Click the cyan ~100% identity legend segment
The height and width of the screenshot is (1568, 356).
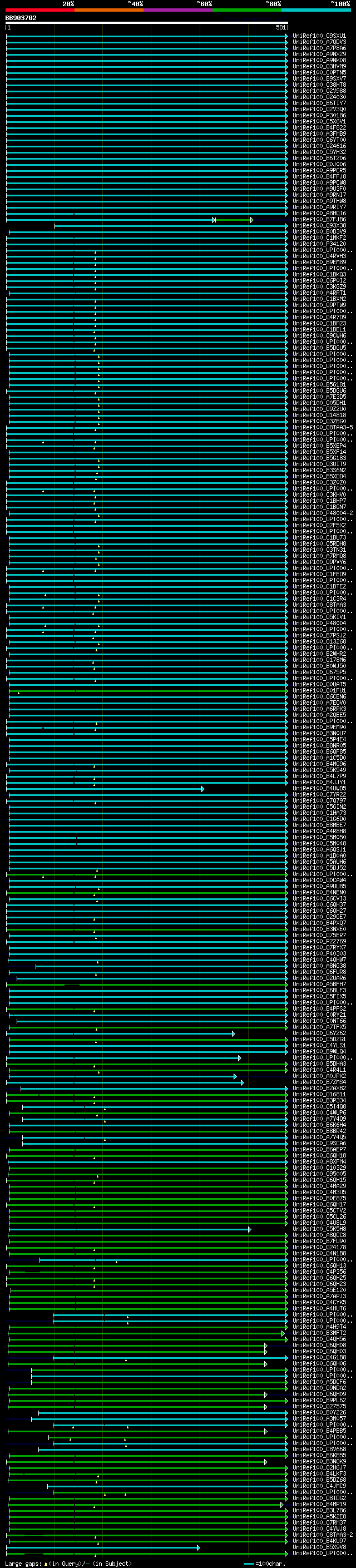[x=316, y=10]
